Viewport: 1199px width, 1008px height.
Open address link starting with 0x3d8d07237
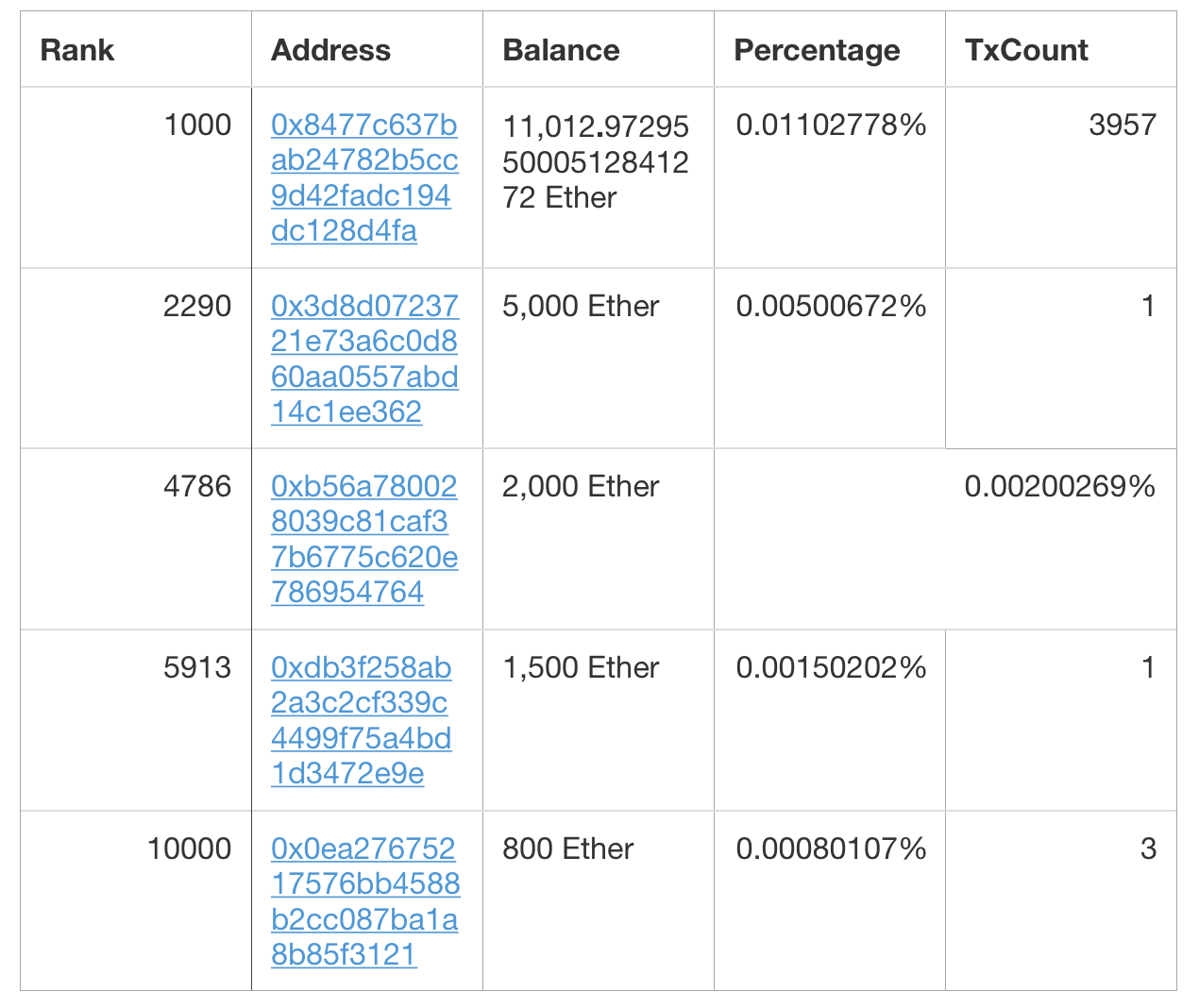coord(364,359)
